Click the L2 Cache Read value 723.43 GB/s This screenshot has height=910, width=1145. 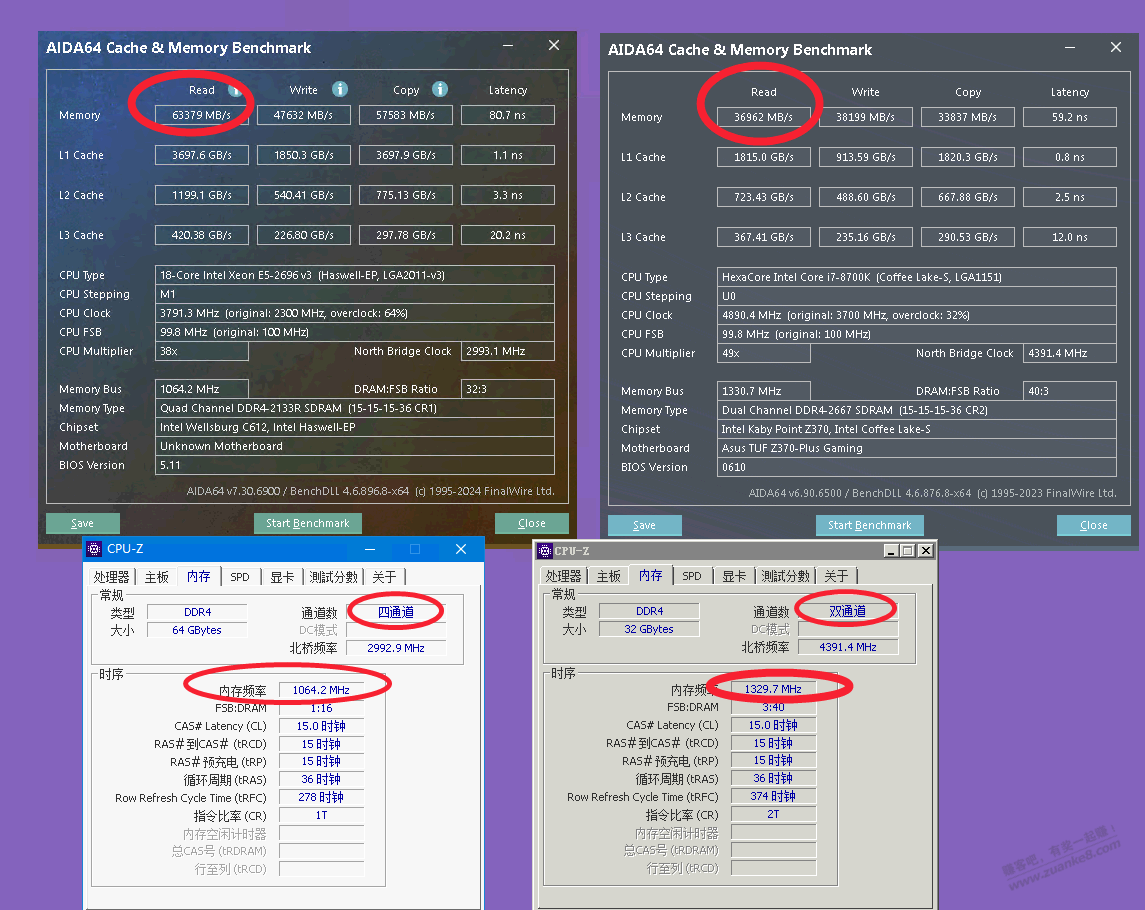(764, 197)
